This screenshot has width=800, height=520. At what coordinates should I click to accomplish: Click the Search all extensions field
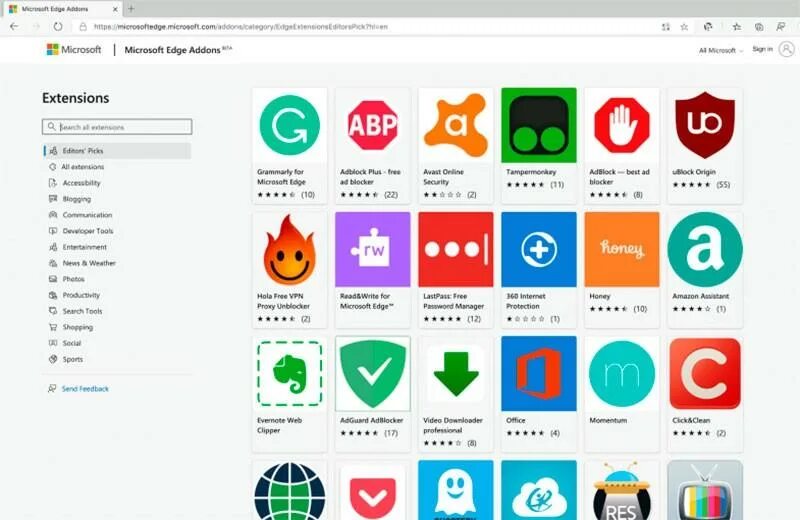[117, 127]
